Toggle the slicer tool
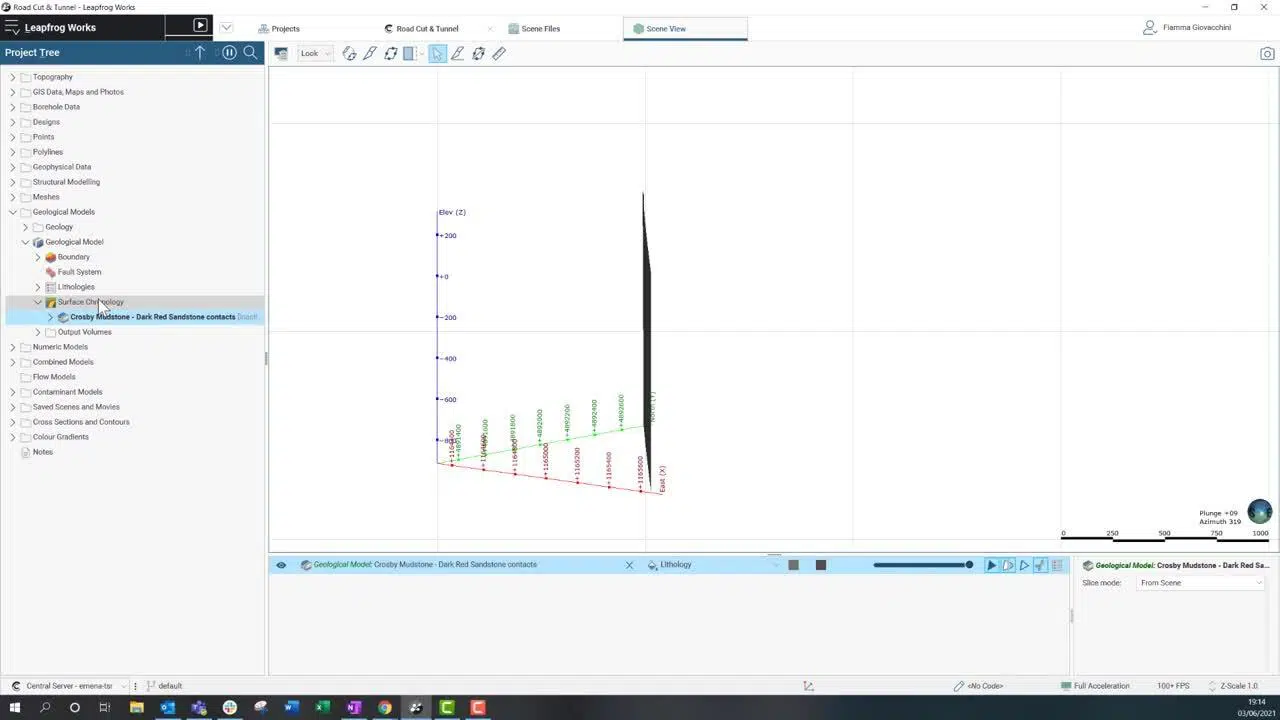Viewport: 1280px width, 720px height. [408, 53]
